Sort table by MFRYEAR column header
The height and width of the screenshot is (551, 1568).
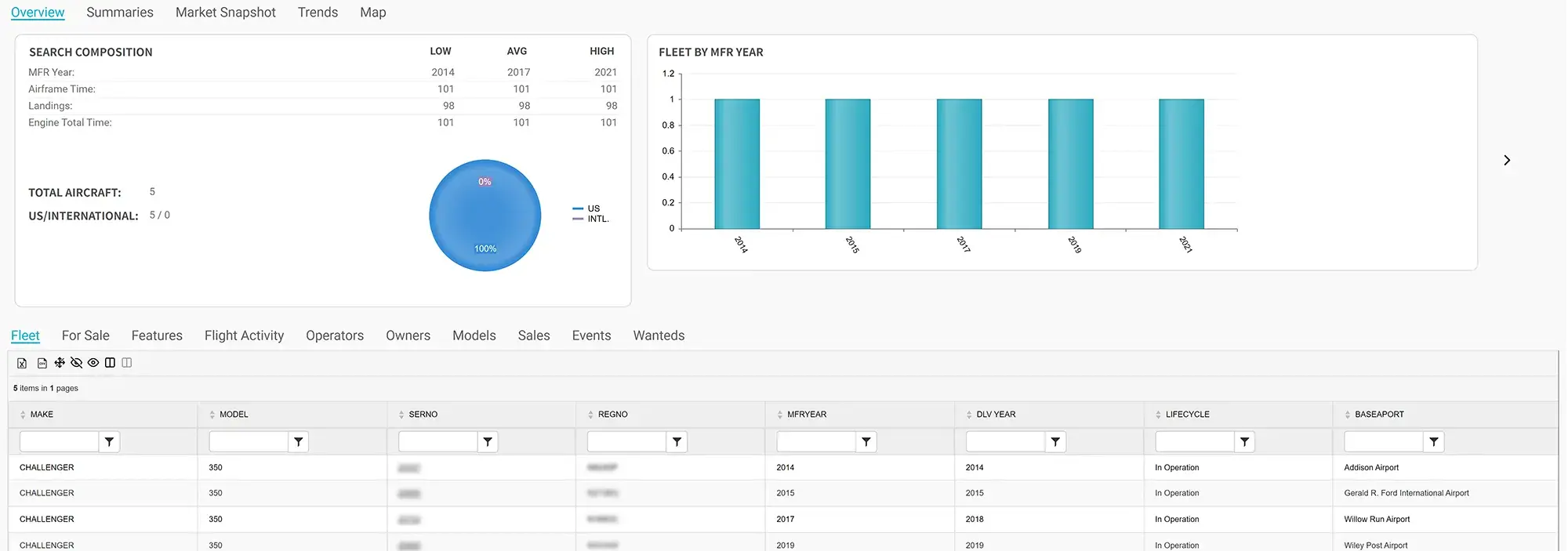(806, 415)
